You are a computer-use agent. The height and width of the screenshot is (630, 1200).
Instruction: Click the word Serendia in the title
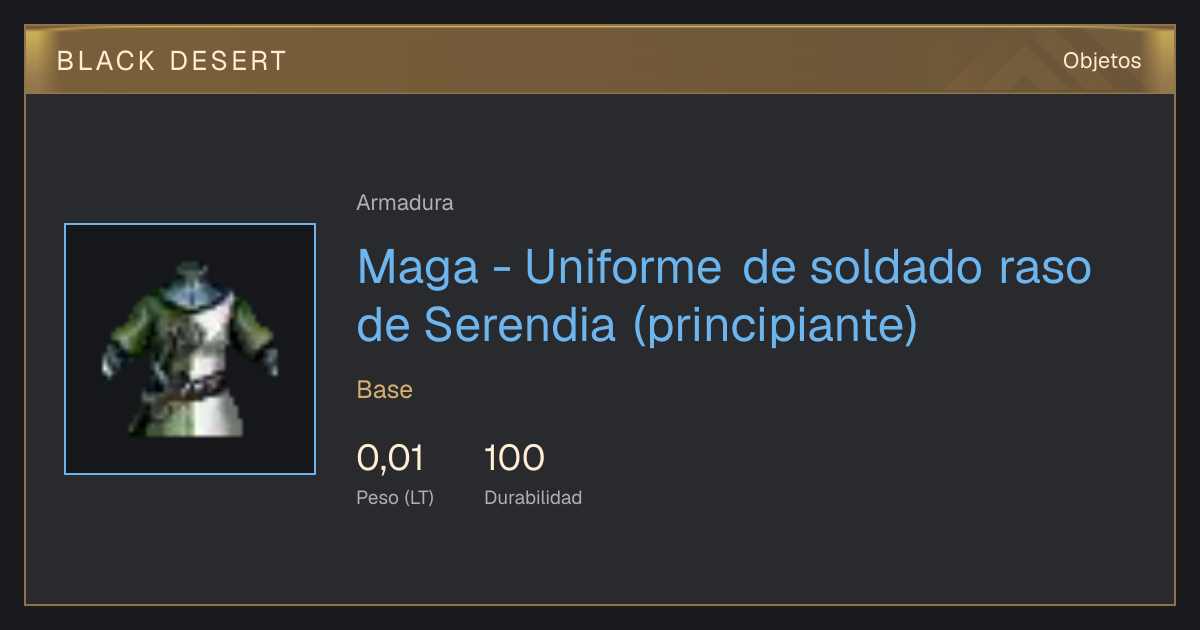(x=519, y=324)
